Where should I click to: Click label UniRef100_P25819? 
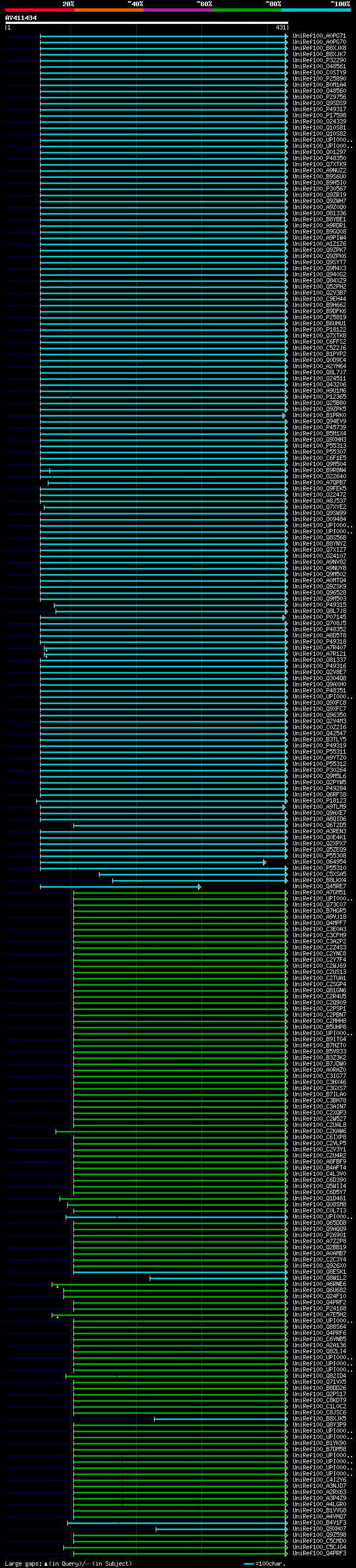tap(319, 317)
